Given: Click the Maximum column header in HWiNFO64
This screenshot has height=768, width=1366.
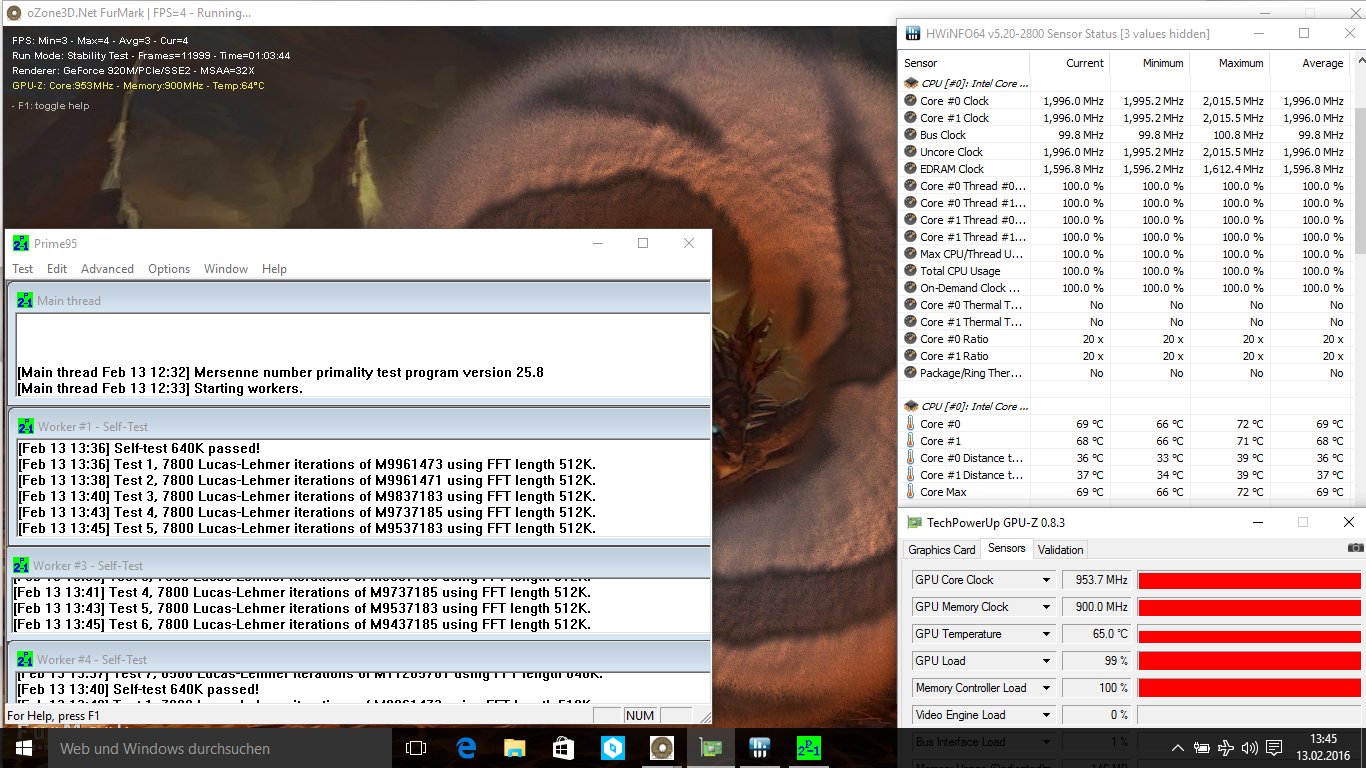Looking at the screenshot, I should click(1228, 63).
